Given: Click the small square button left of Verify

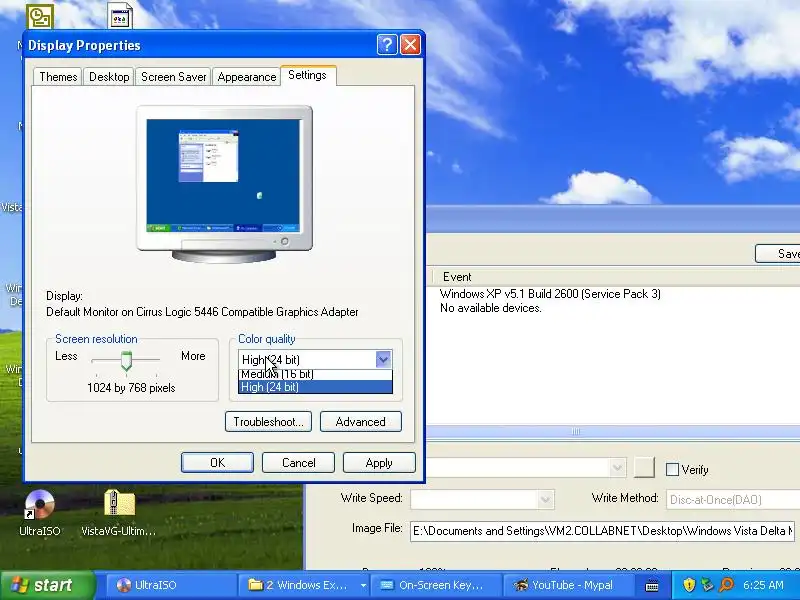Looking at the screenshot, I should tap(644, 467).
